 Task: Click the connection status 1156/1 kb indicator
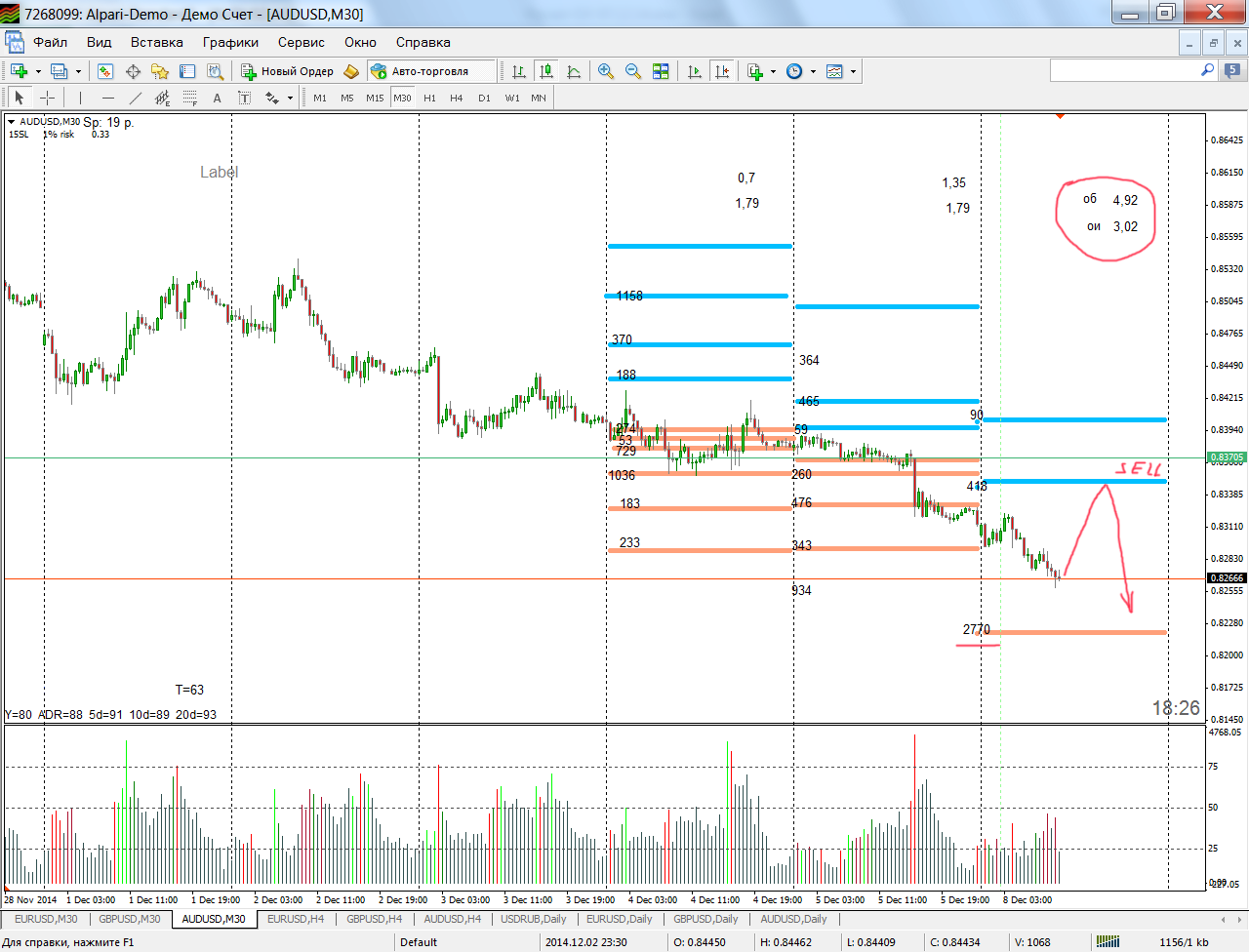pos(1184,942)
